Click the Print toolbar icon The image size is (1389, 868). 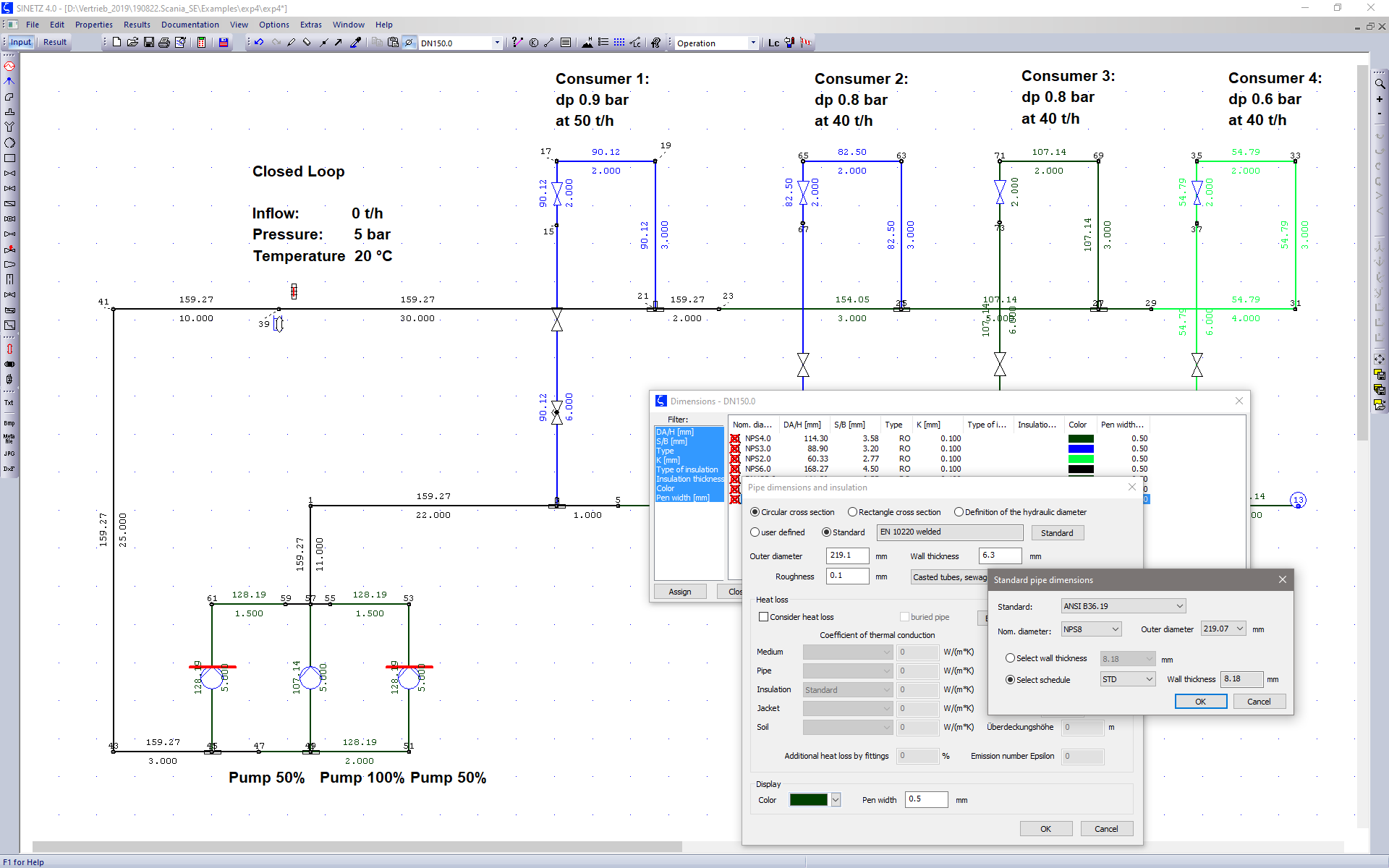[164, 43]
